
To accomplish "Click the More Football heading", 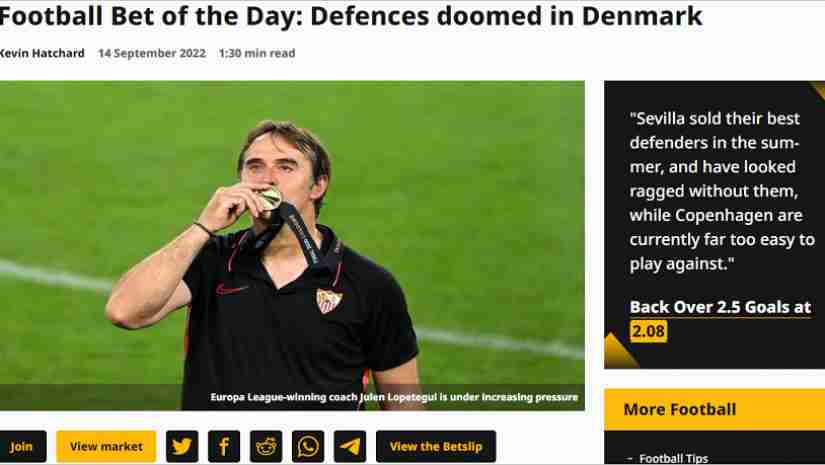I will coord(680,409).
